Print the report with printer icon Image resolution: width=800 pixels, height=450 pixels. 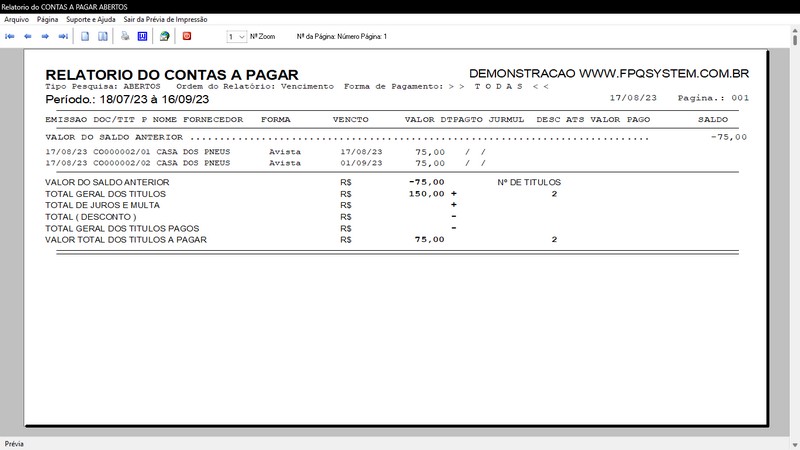click(x=125, y=36)
